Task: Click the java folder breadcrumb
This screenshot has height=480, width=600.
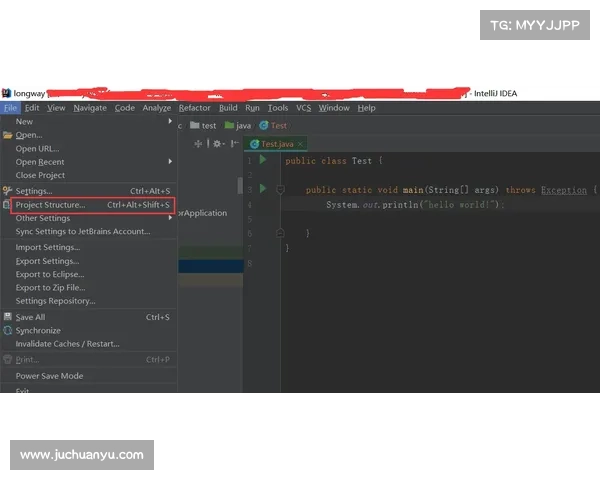Action: click(x=238, y=126)
